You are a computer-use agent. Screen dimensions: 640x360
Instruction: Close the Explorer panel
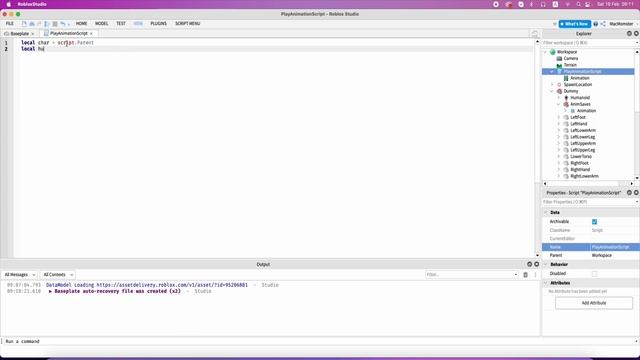(636, 33)
